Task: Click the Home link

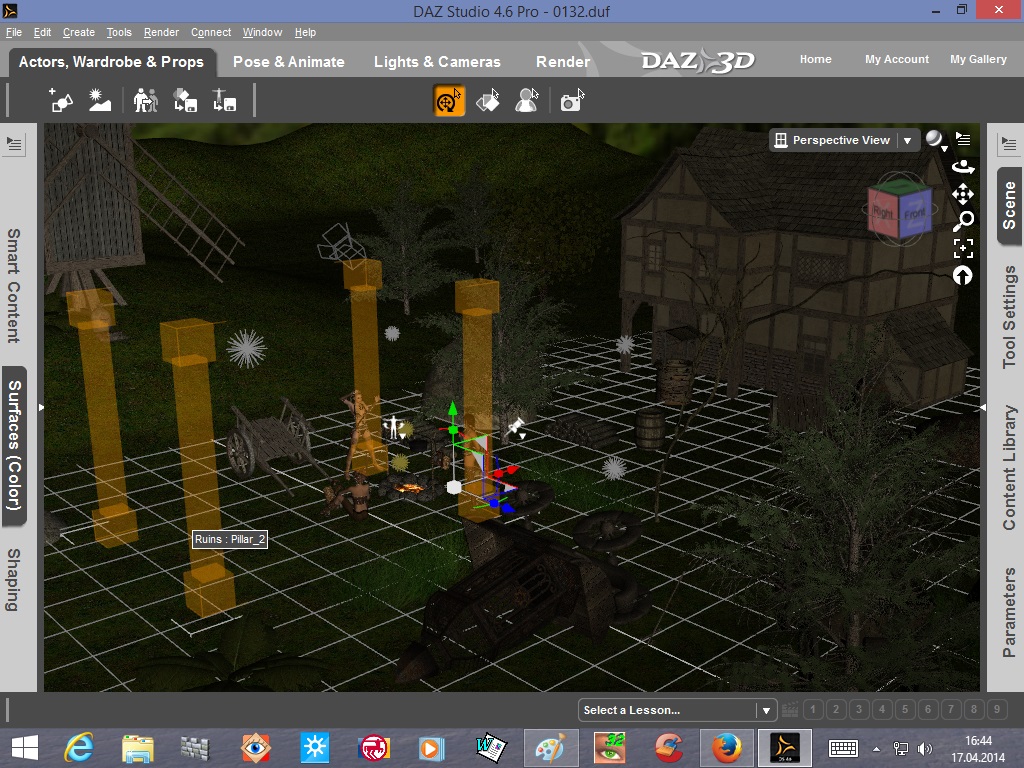Action: tap(816, 59)
